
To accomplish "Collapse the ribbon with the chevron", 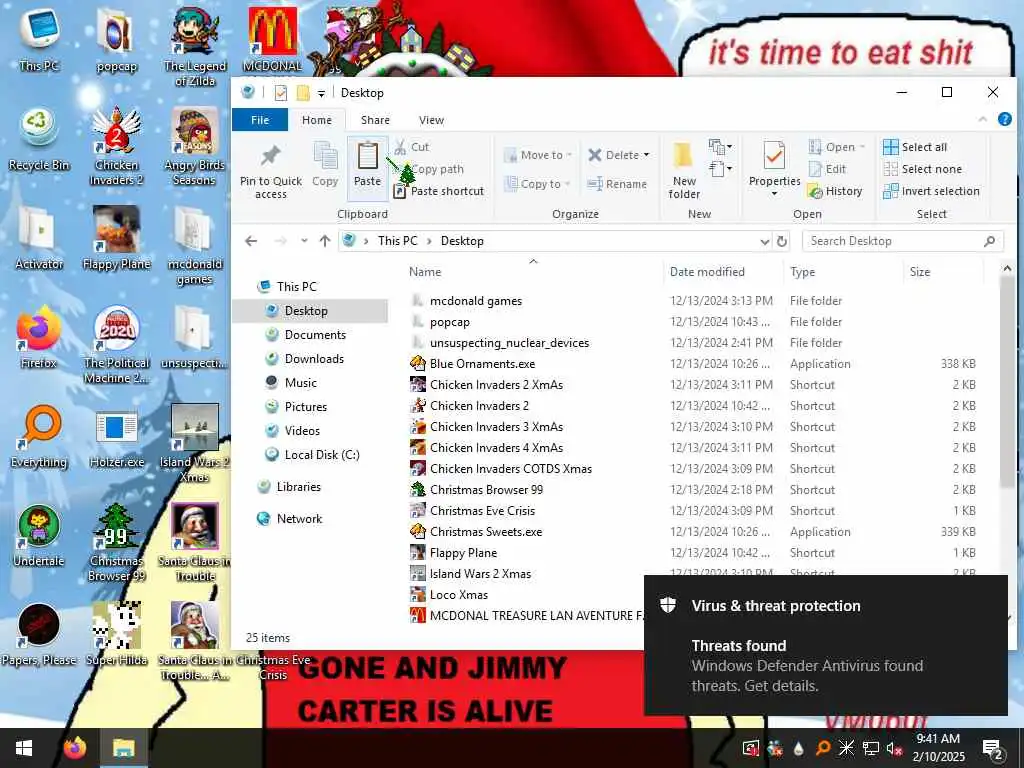I will coord(982,119).
